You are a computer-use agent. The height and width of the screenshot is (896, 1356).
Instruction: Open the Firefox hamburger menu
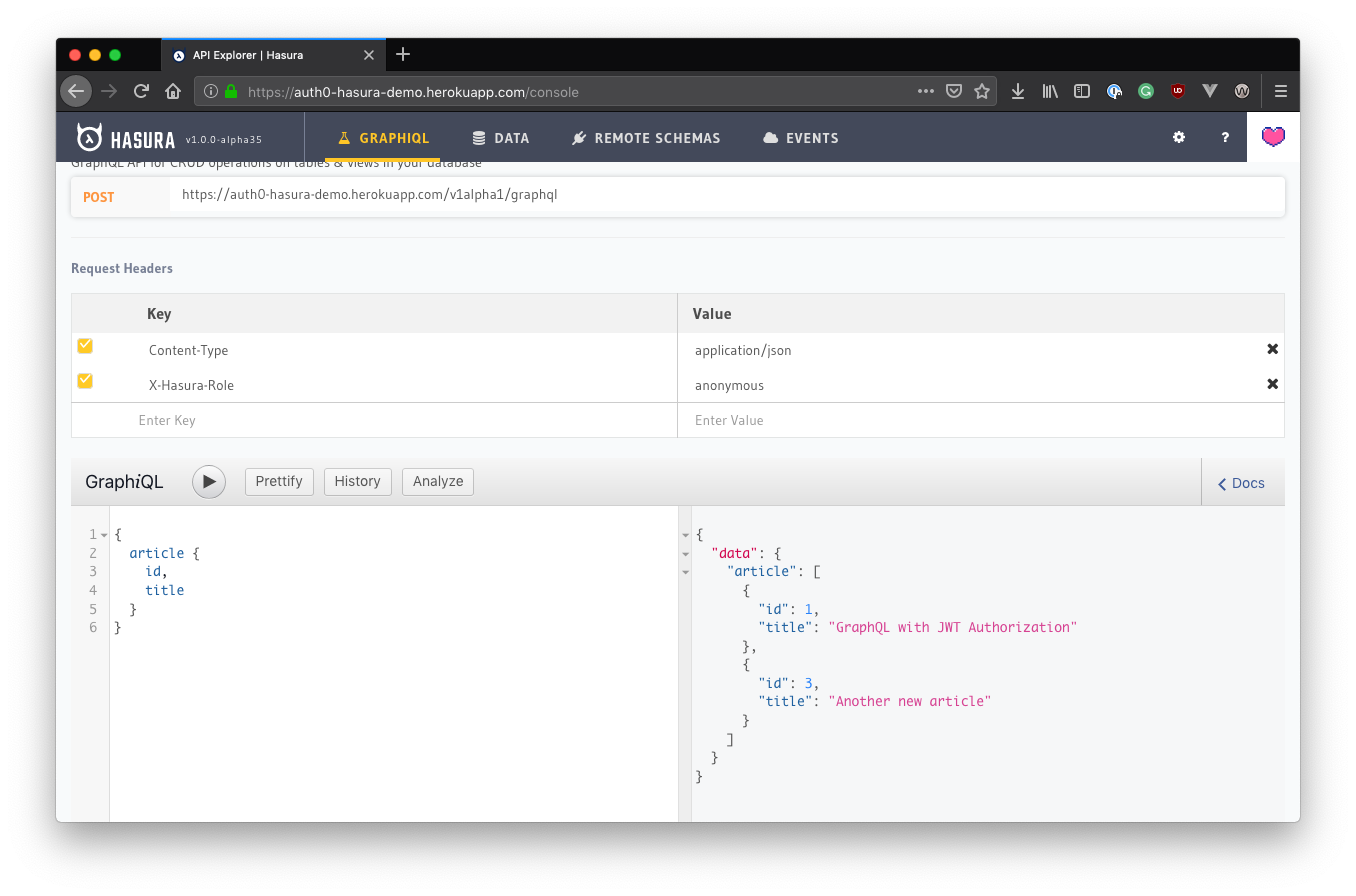coord(1281,91)
